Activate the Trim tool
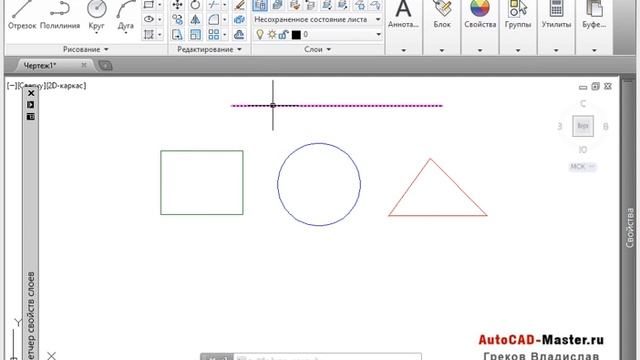 [x=213, y=4]
